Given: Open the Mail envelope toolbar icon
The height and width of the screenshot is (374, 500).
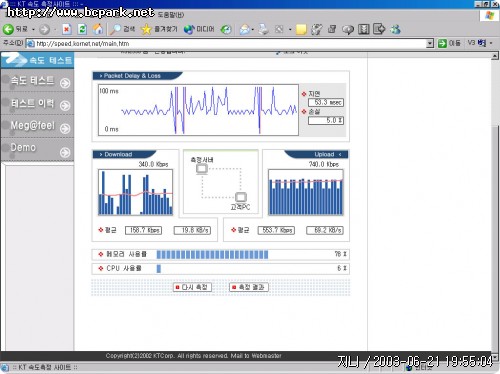Looking at the screenshot, I should coord(245,29).
